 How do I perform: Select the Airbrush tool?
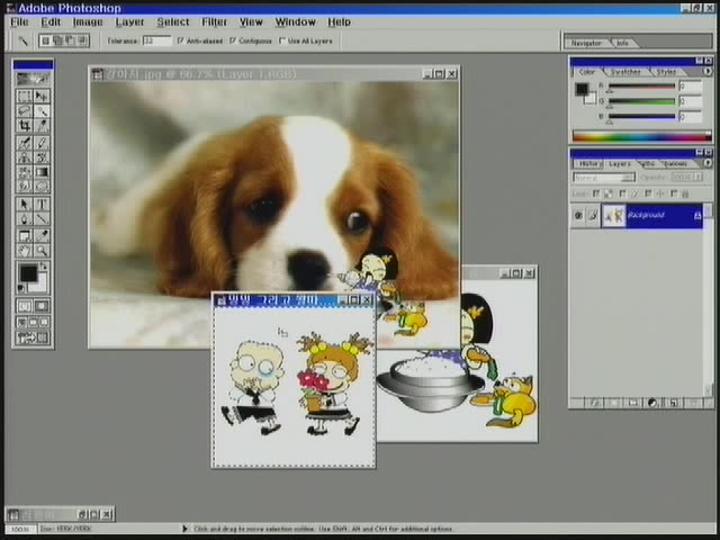click(x=24, y=143)
